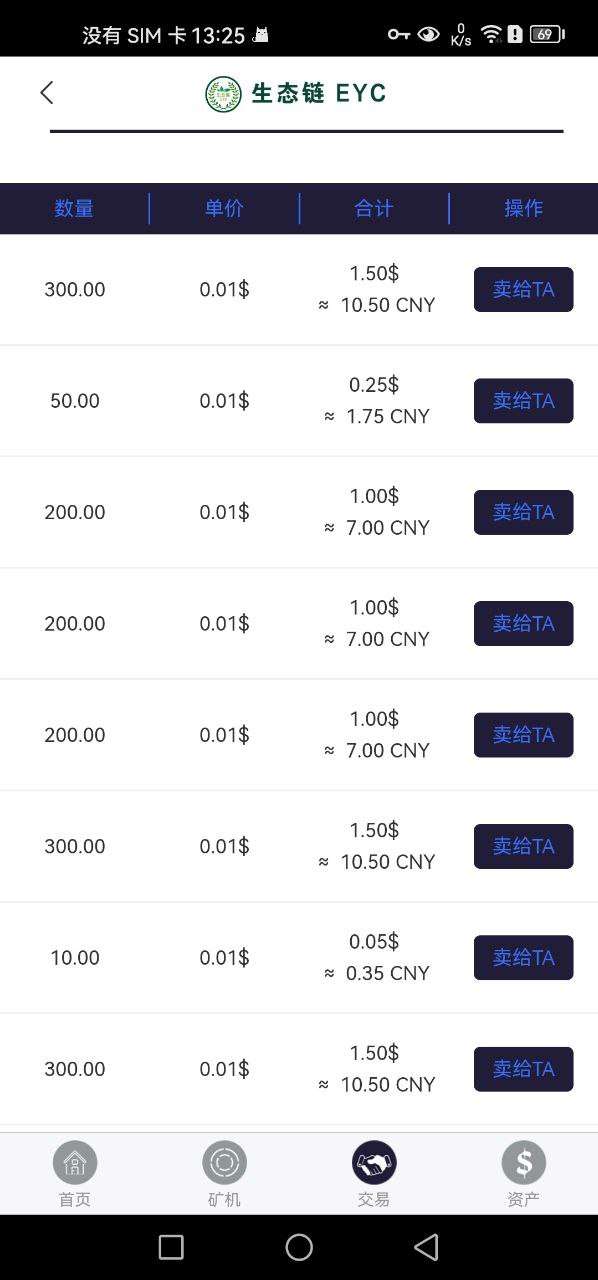Select the 交易 handshake icon

coord(374,1163)
